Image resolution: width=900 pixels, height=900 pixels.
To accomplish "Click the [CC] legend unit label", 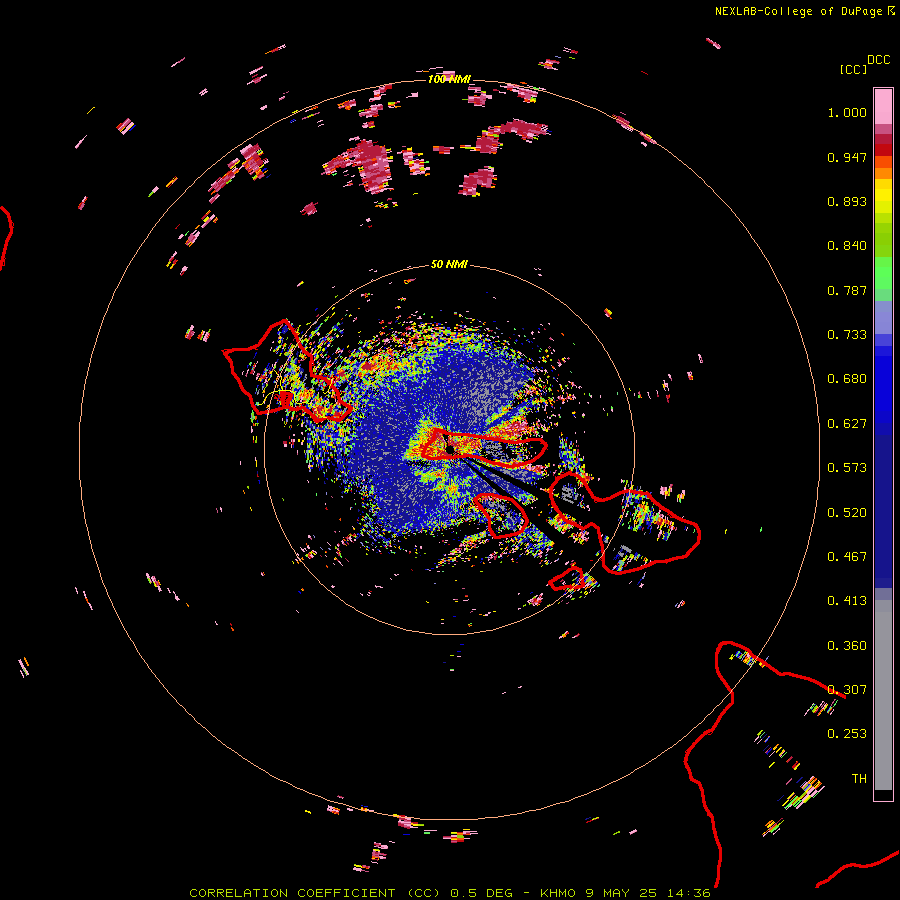I will pos(853,70).
